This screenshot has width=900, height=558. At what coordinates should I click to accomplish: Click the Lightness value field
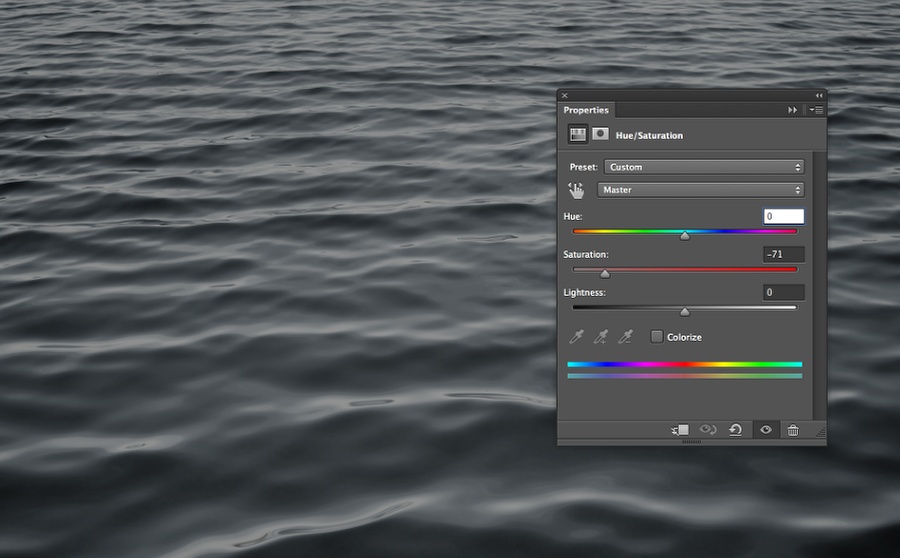[x=784, y=292]
